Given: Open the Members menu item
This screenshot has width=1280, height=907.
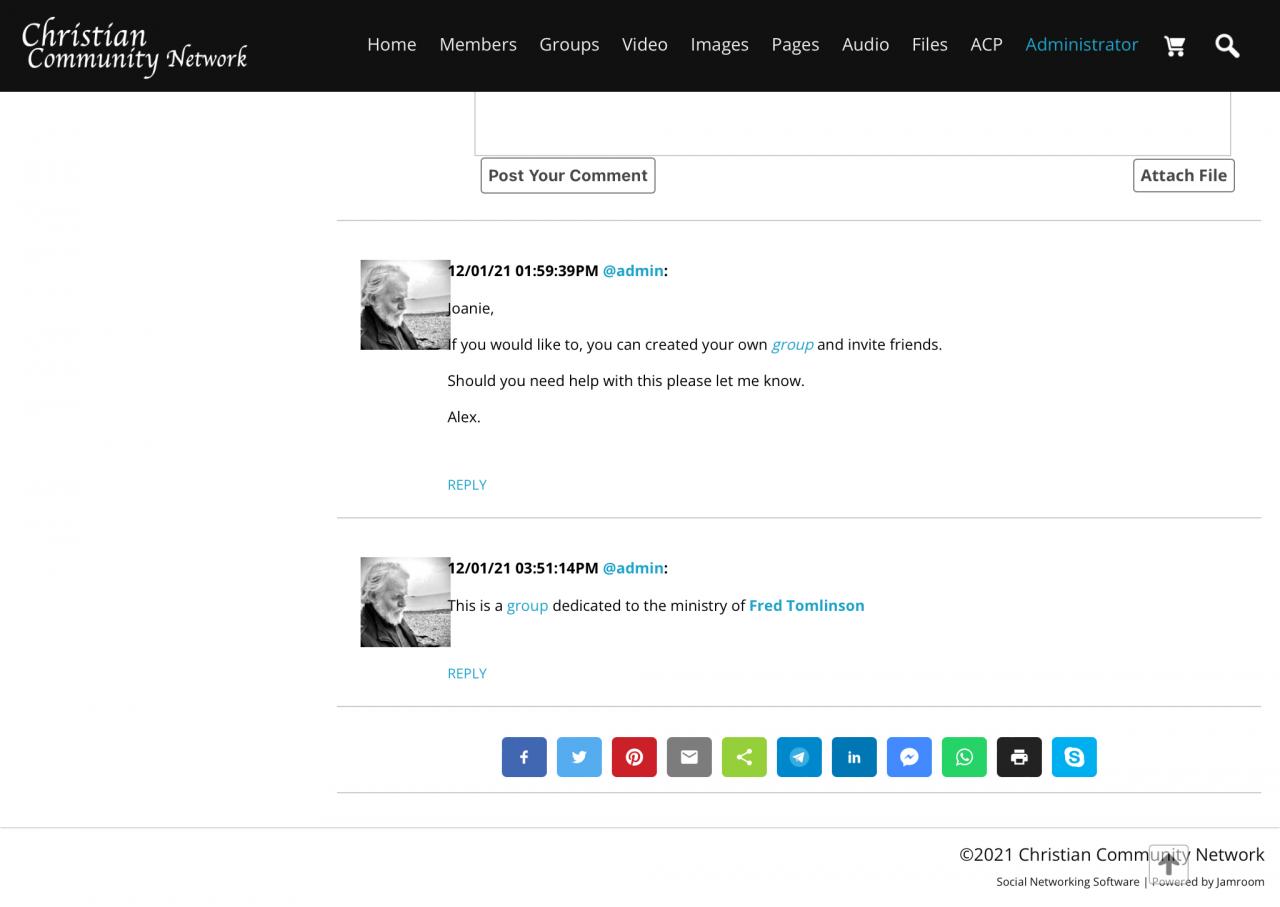Looking at the screenshot, I should [x=478, y=45].
